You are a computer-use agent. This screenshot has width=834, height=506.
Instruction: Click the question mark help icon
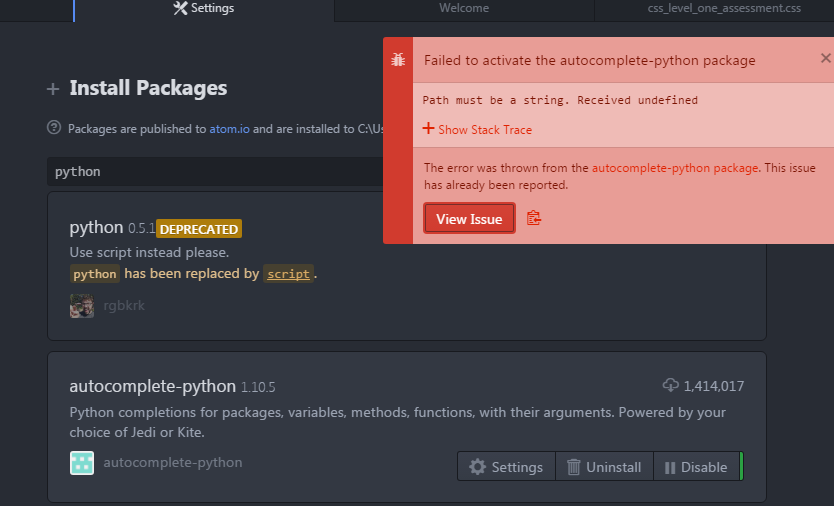click(54, 128)
